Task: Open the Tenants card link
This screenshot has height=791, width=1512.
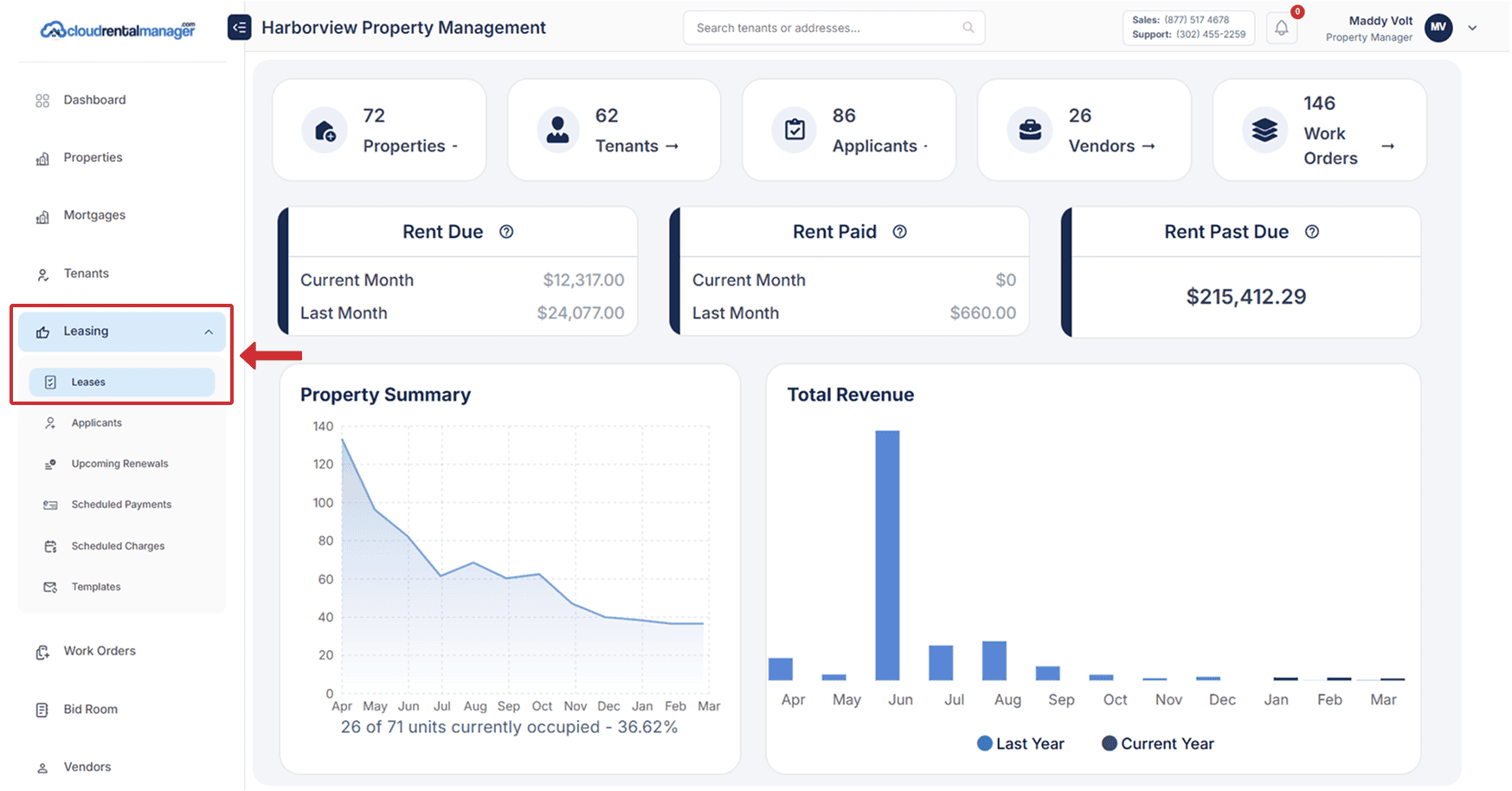Action: coord(636,146)
